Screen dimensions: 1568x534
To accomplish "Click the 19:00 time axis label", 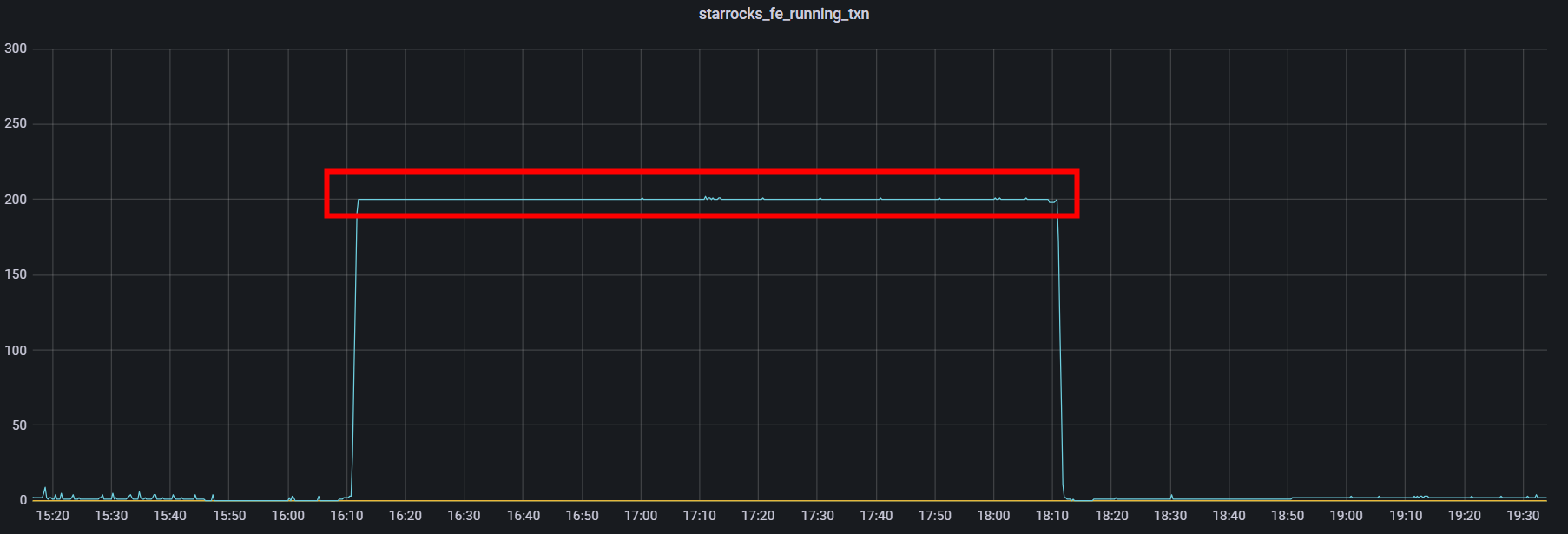I will (1347, 516).
